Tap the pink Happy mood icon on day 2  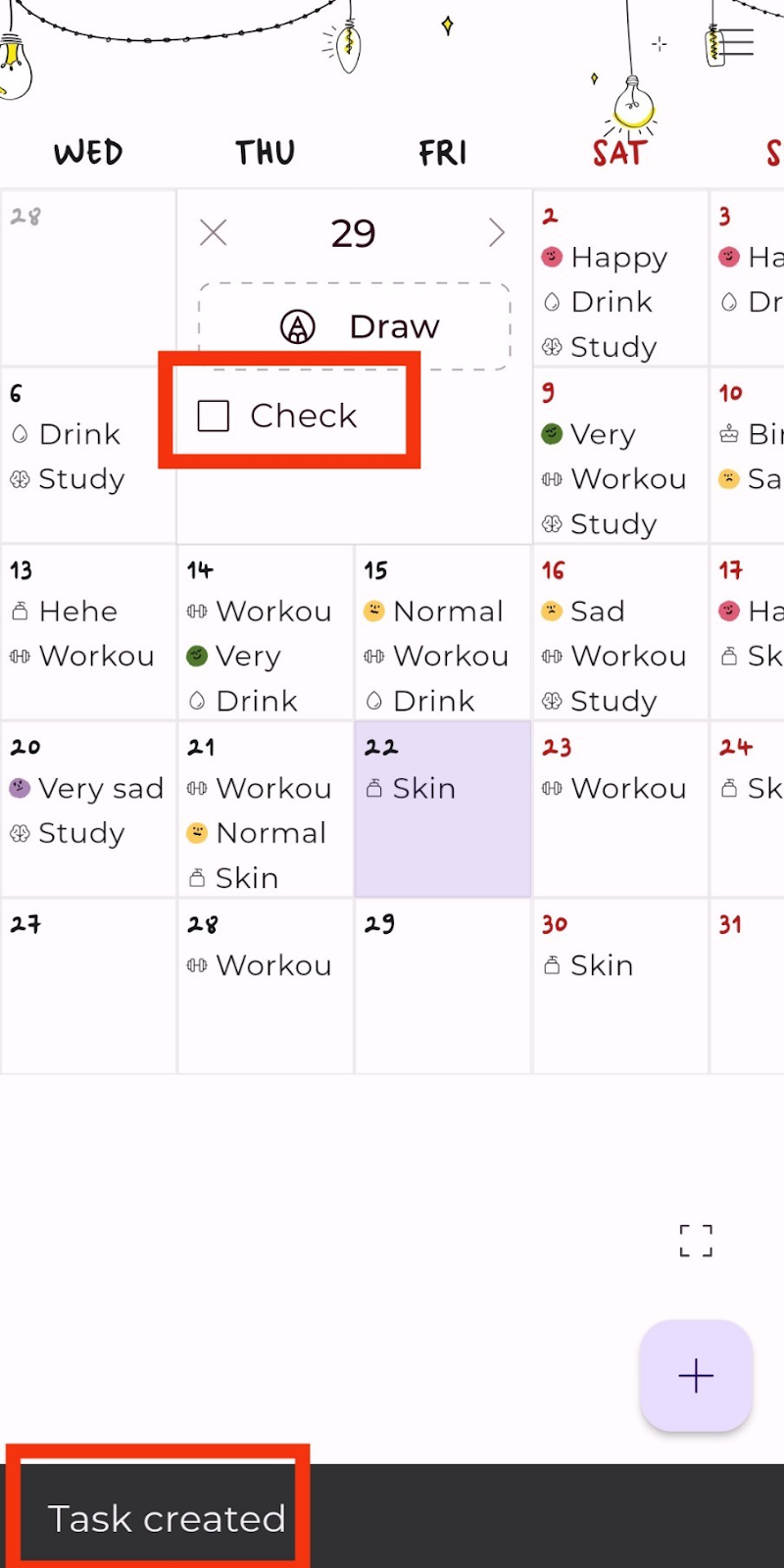pos(552,257)
